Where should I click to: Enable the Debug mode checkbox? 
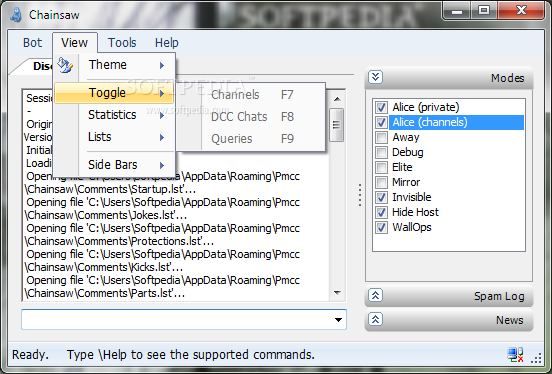381,152
